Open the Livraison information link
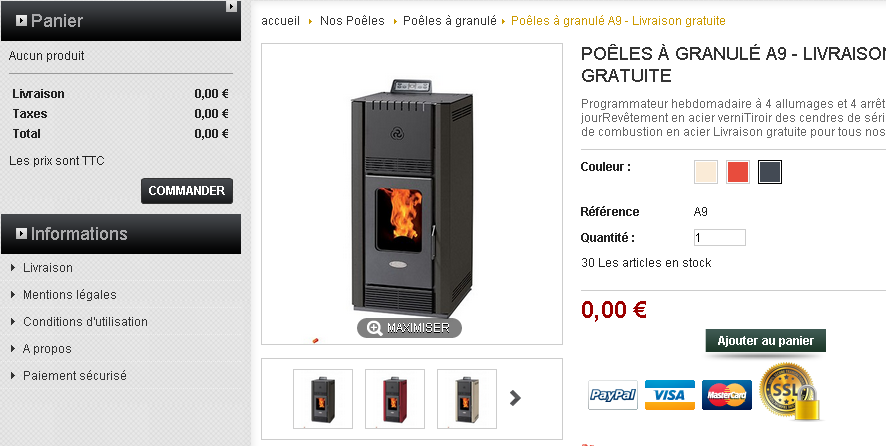The height and width of the screenshot is (446, 886). (x=47, y=268)
